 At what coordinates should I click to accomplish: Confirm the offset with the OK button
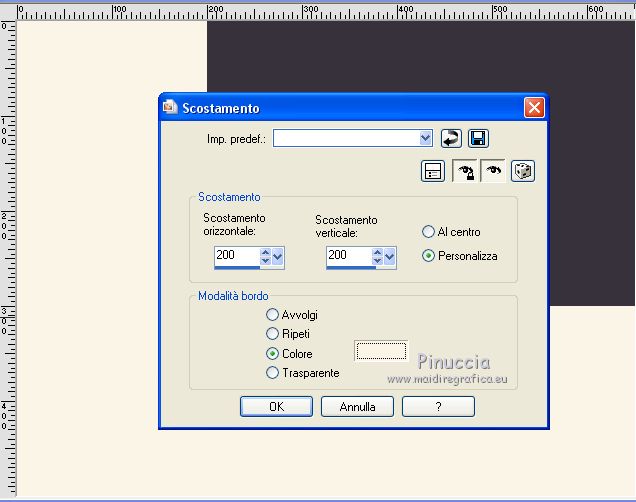[276, 406]
